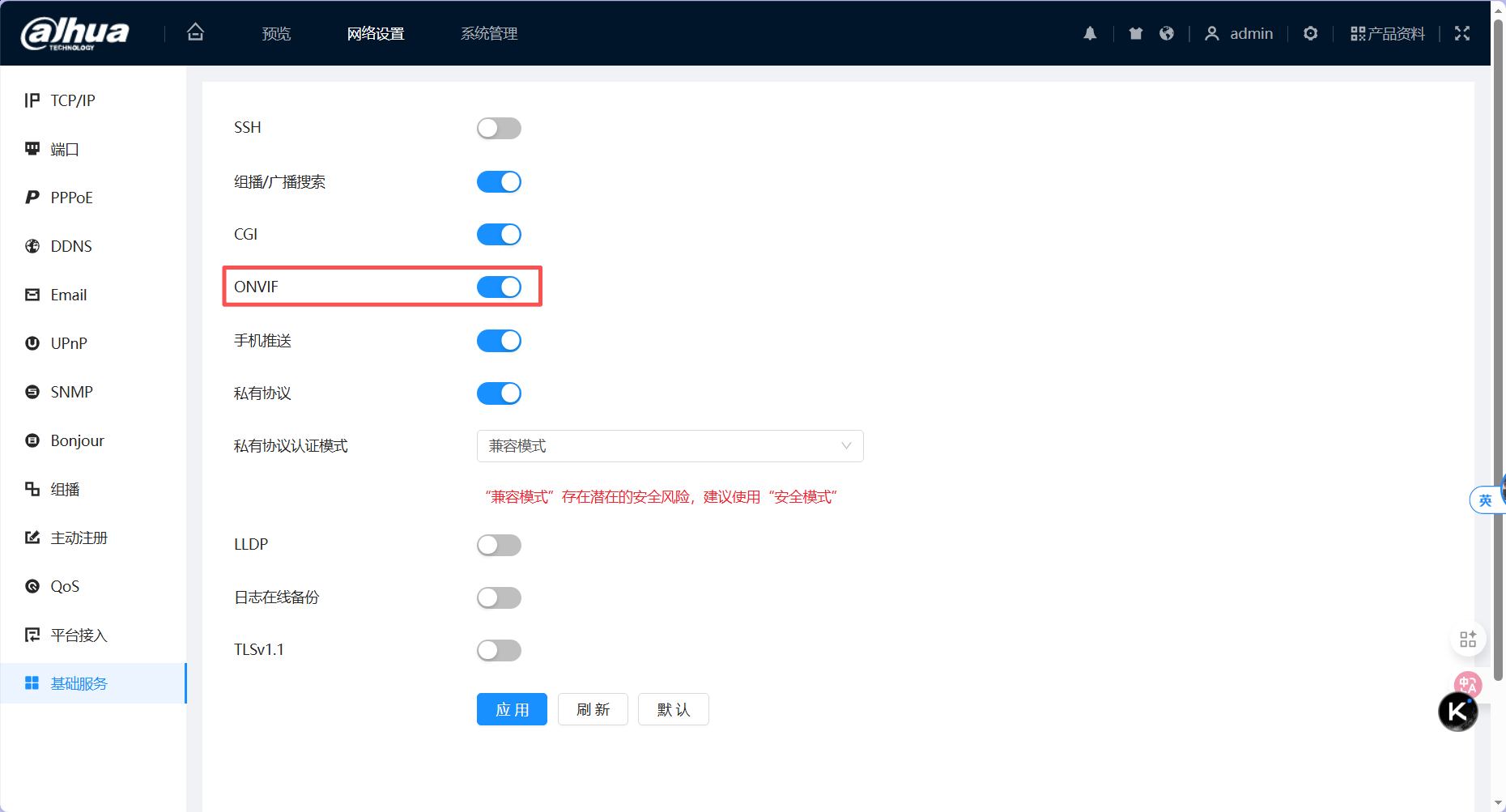Open the notification bell alerts
Image resolution: width=1506 pixels, height=812 pixels.
point(1090,33)
